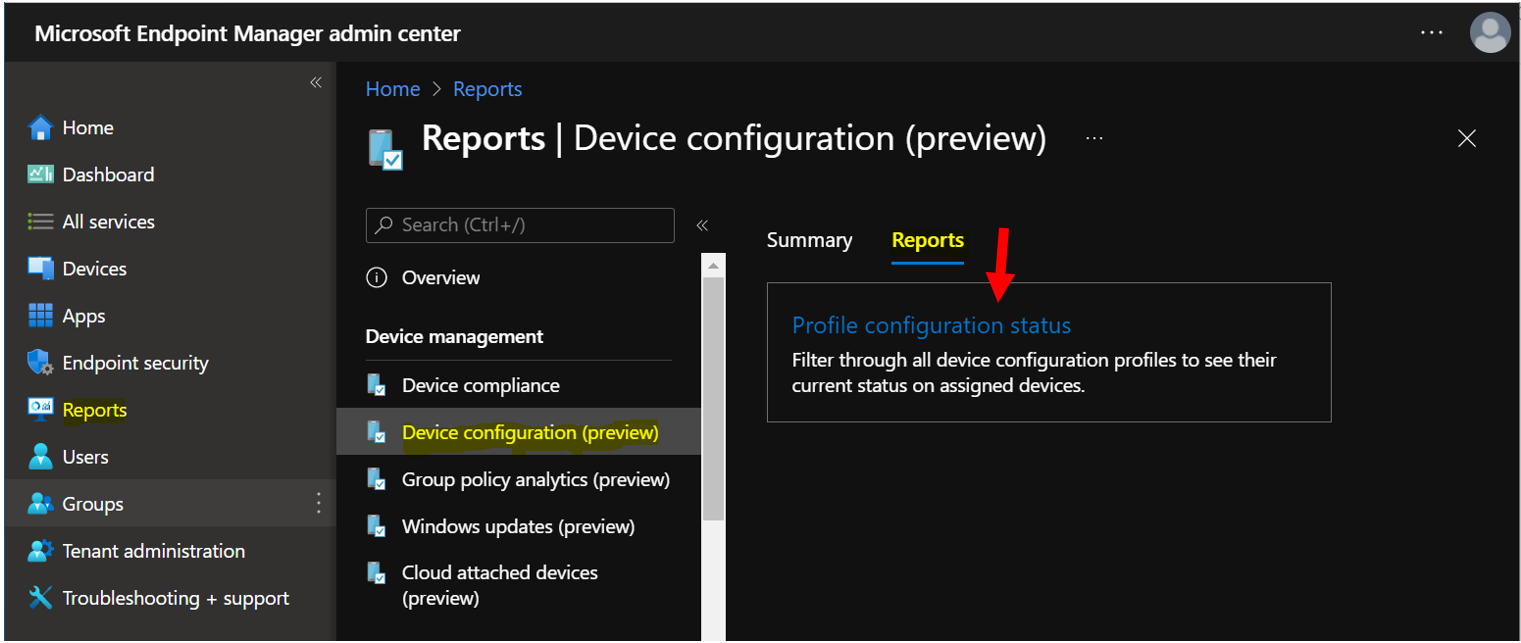Screen dimensions: 1521x643
Task: Open Groups in the sidebar
Action: click(168, 503)
